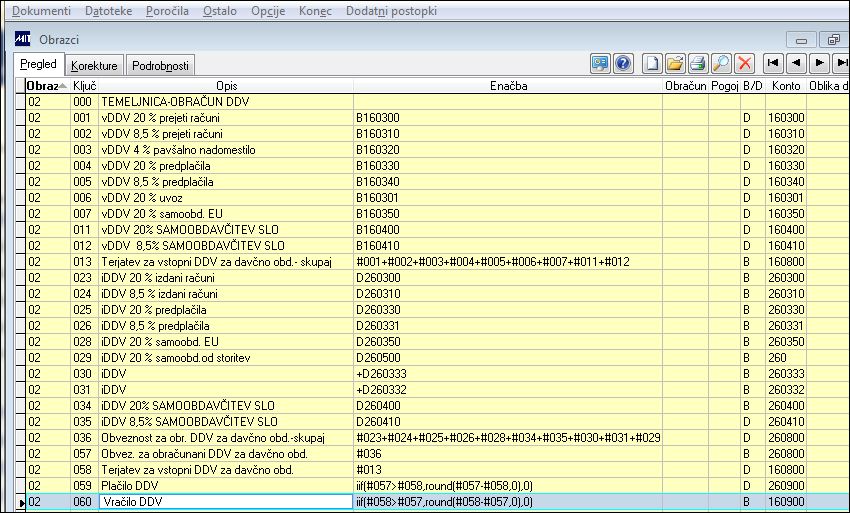The image size is (850, 513).
Task: Click the Konto column header
Action: tap(786, 86)
